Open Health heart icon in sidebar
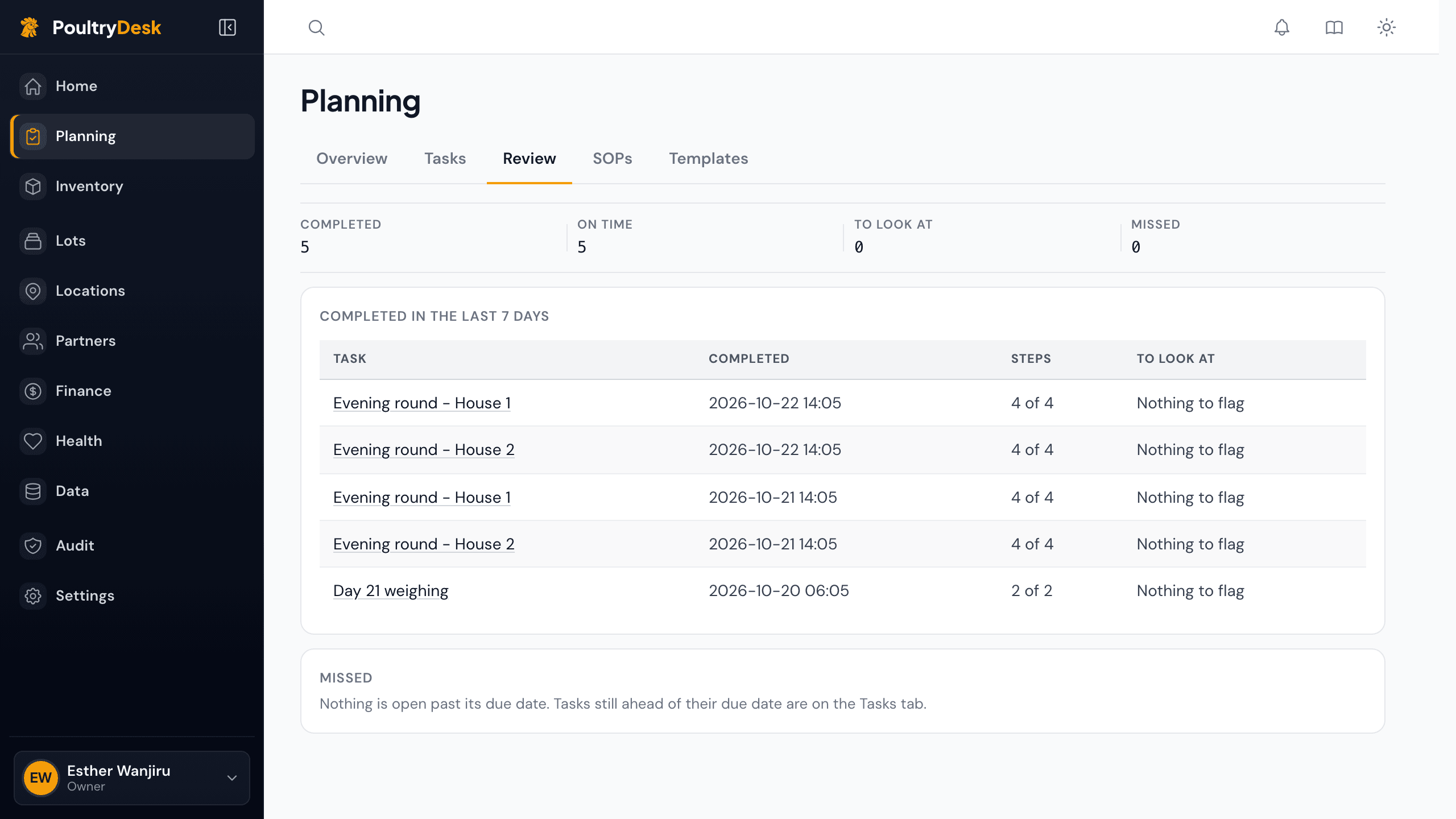 click(33, 441)
